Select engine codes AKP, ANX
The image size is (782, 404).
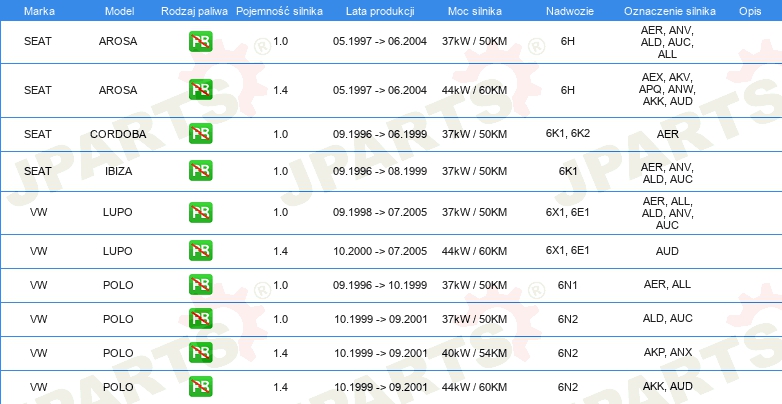pyautogui.click(x=668, y=352)
